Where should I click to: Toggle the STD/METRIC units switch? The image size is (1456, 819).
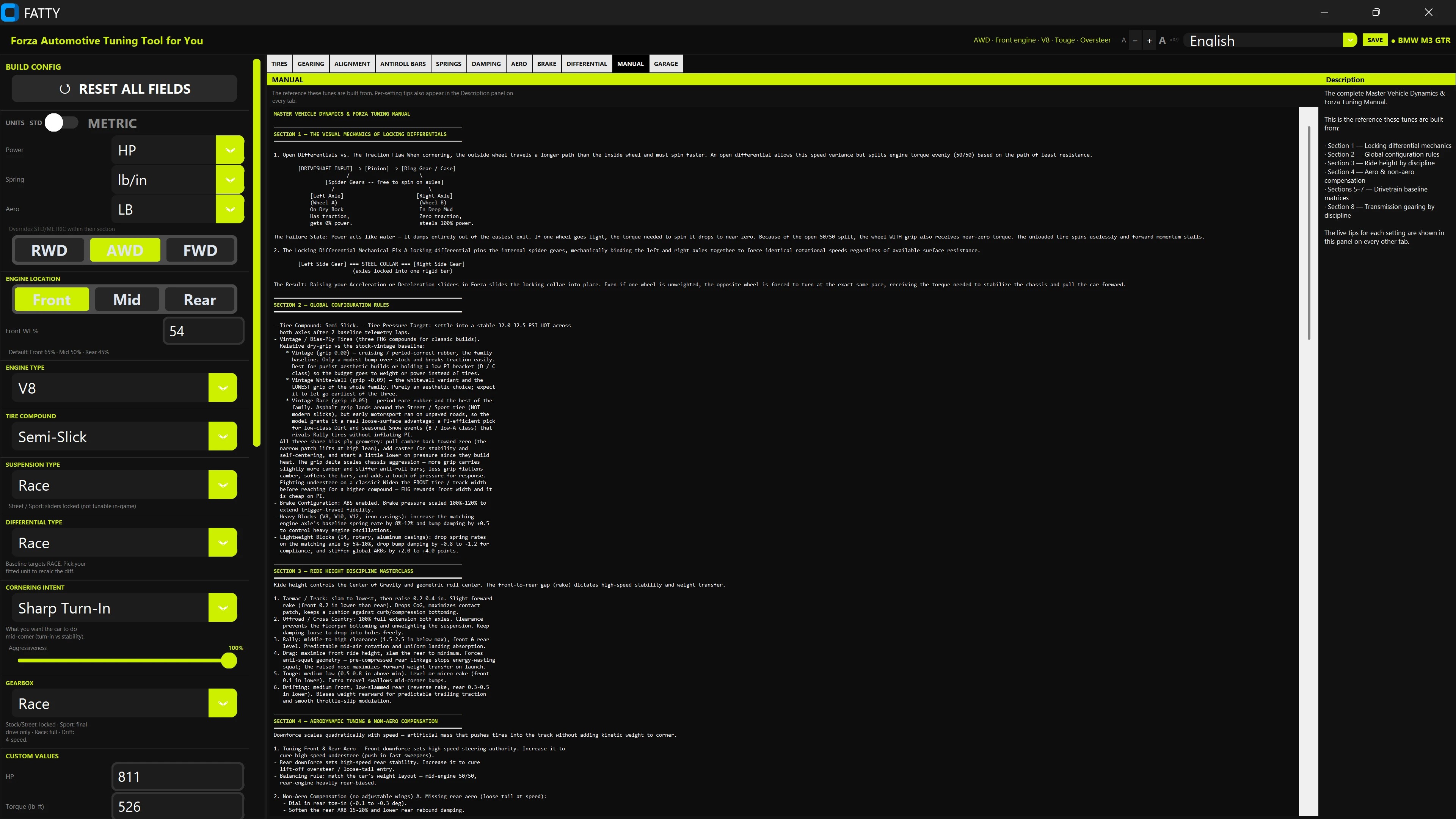point(61,122)
